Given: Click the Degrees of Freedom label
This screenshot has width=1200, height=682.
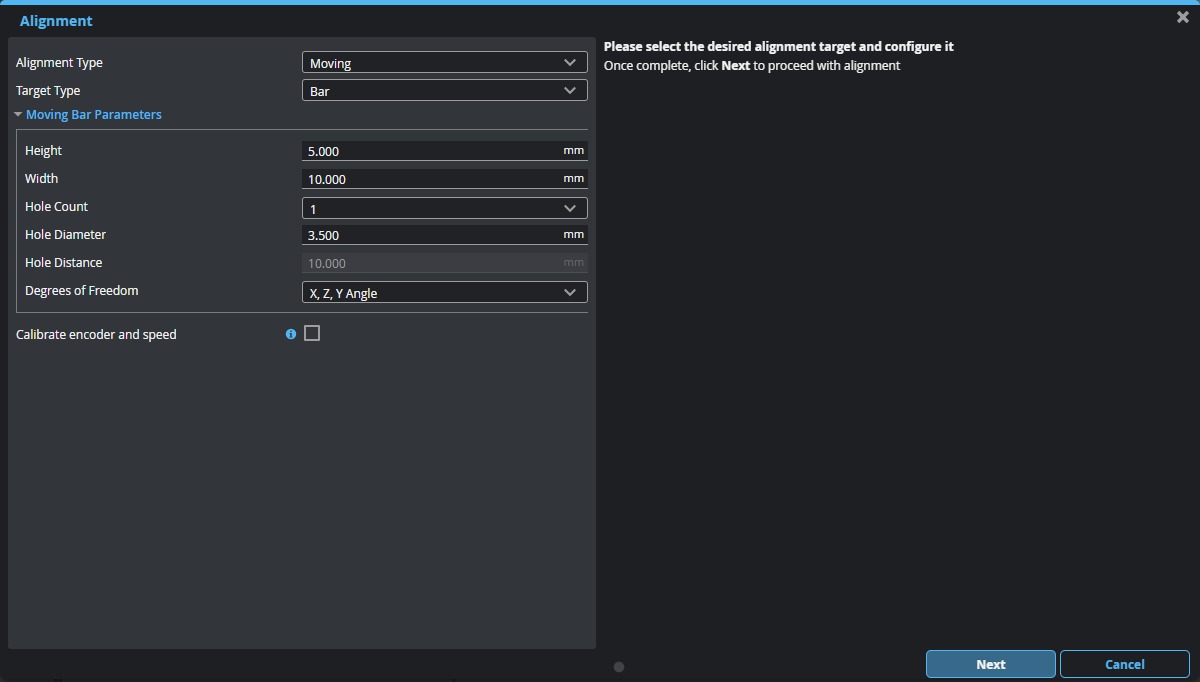Looking at the screenshot, I should click(x=82, y=291).
